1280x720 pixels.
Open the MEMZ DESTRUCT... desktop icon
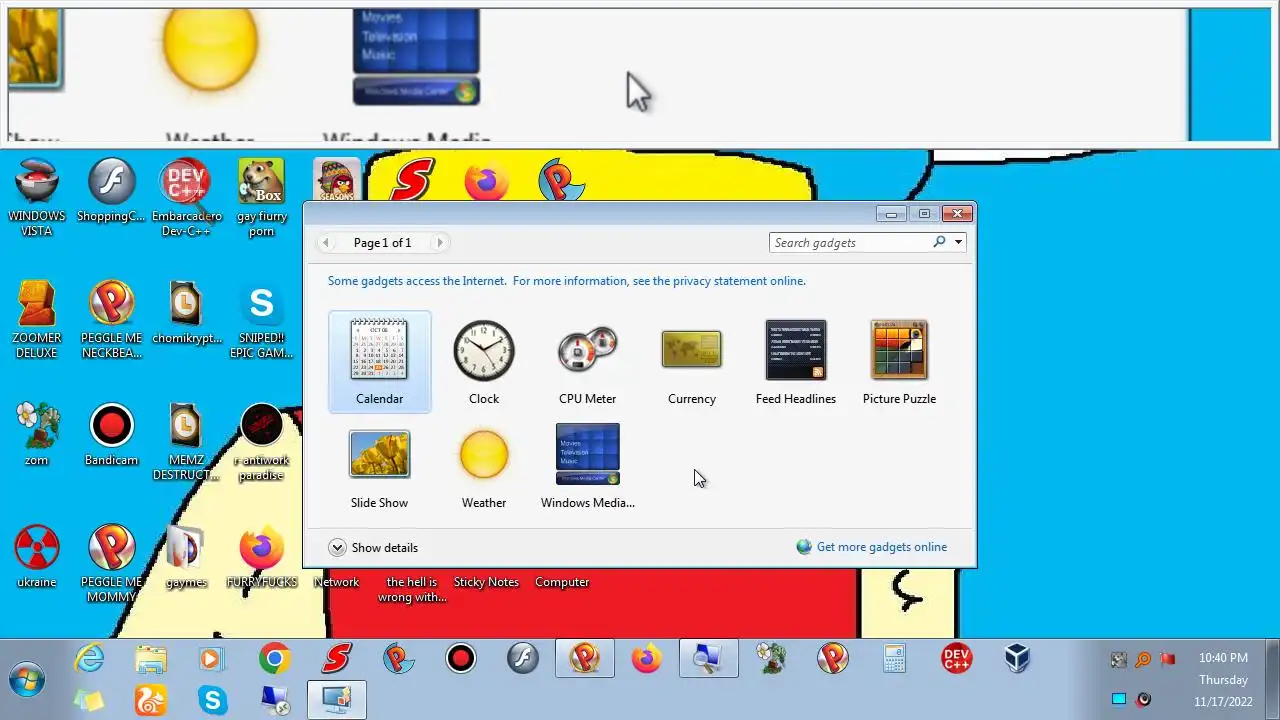coord(186,442)
